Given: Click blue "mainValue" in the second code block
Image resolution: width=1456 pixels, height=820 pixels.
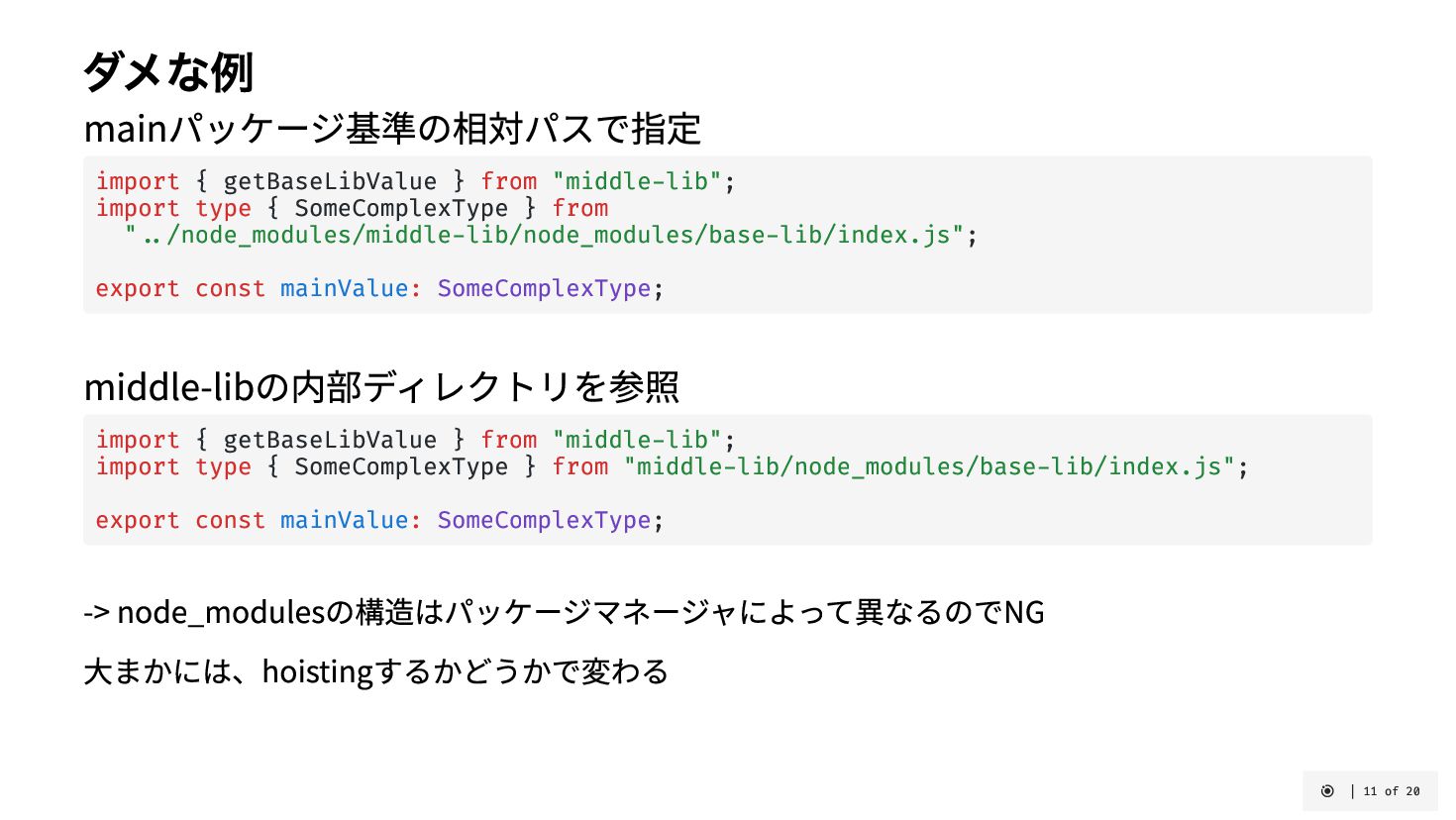Looking at the screenshot, I should (344, 521).
